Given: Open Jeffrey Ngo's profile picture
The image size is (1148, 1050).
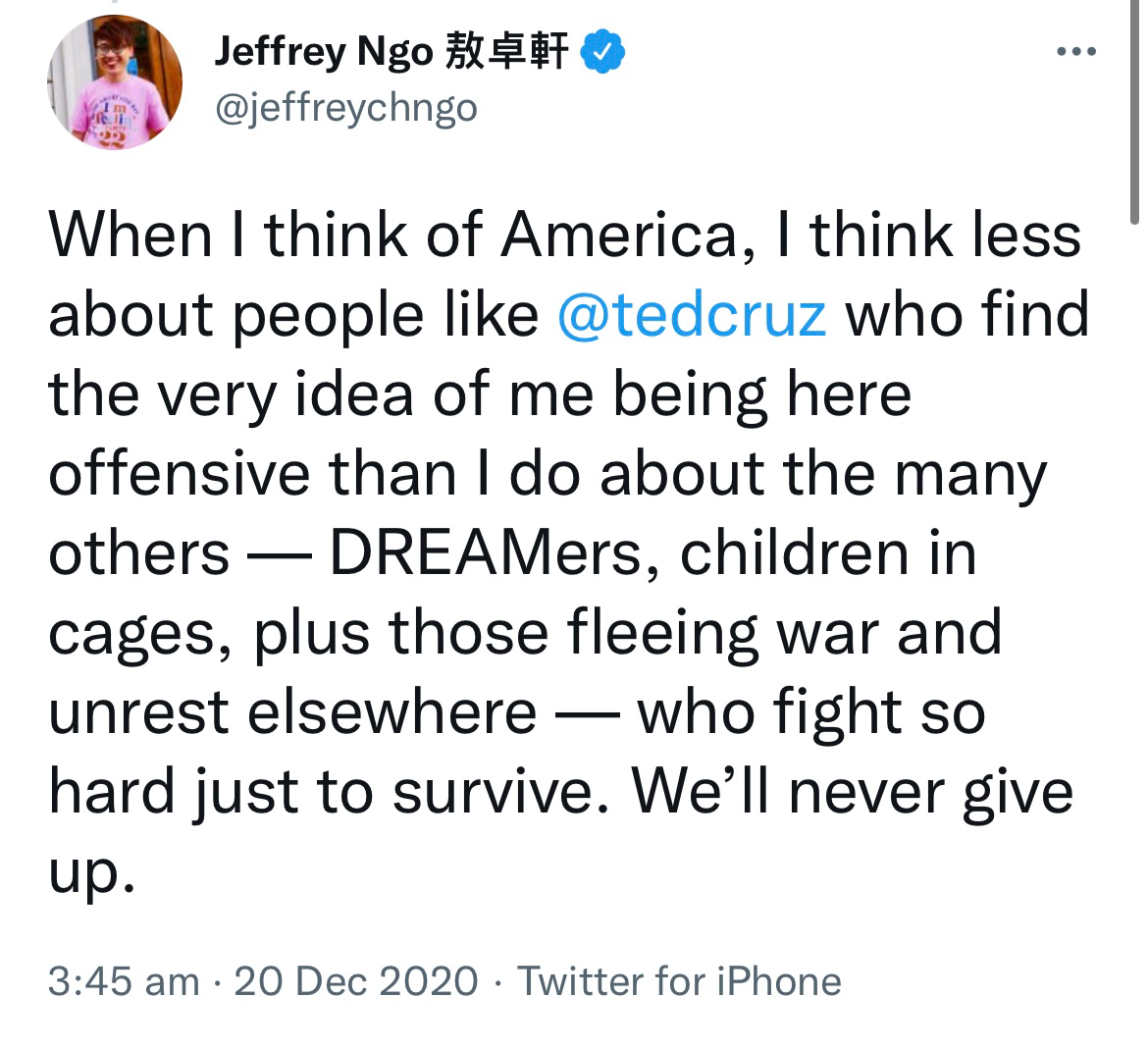Looking at the screenshot, I should click(x=115, y=82).
